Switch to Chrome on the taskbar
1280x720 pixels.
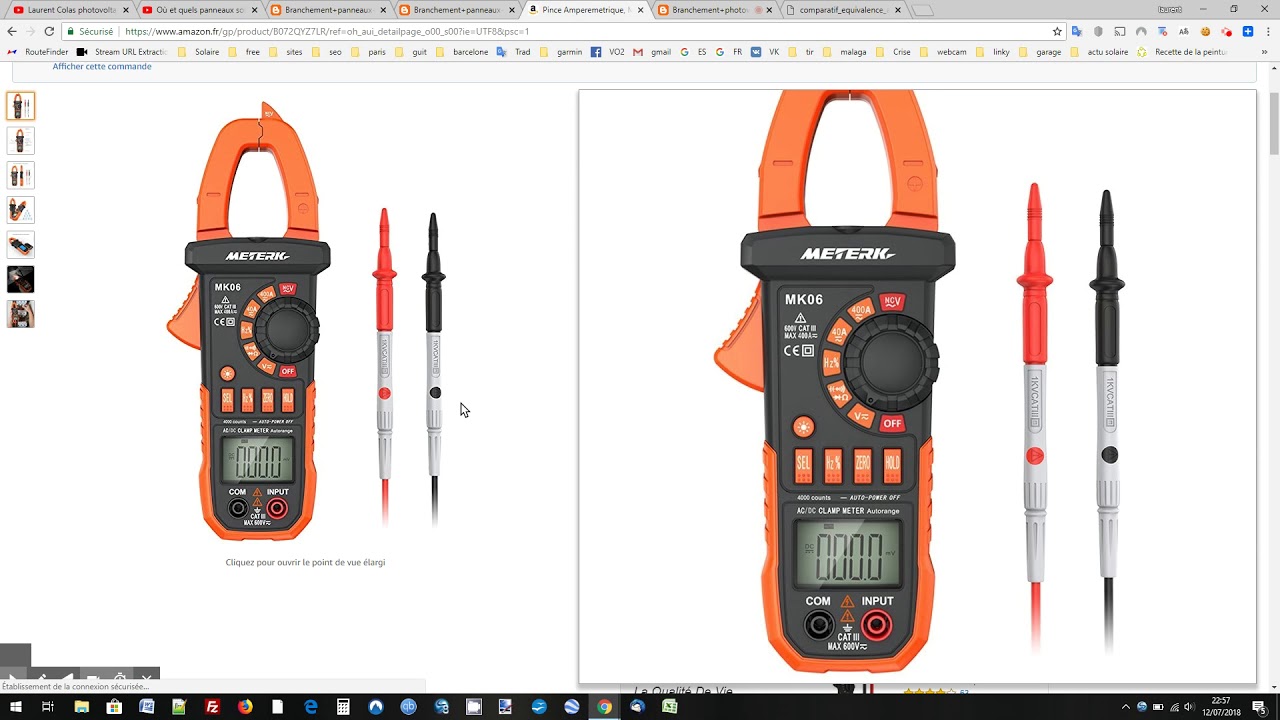click(604, 707)
